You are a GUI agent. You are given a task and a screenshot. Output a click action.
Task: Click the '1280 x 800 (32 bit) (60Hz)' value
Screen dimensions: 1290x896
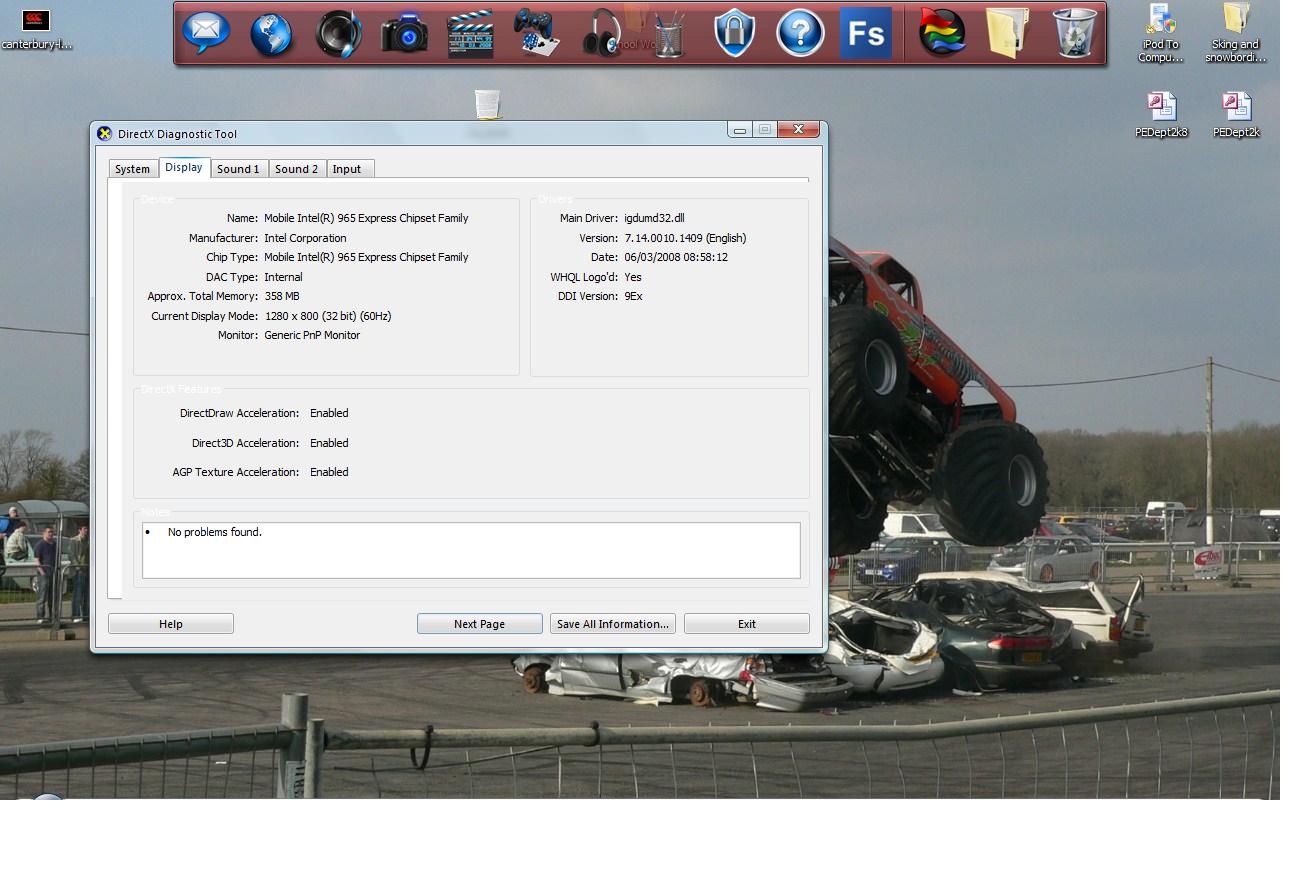[x=328, y=316]
